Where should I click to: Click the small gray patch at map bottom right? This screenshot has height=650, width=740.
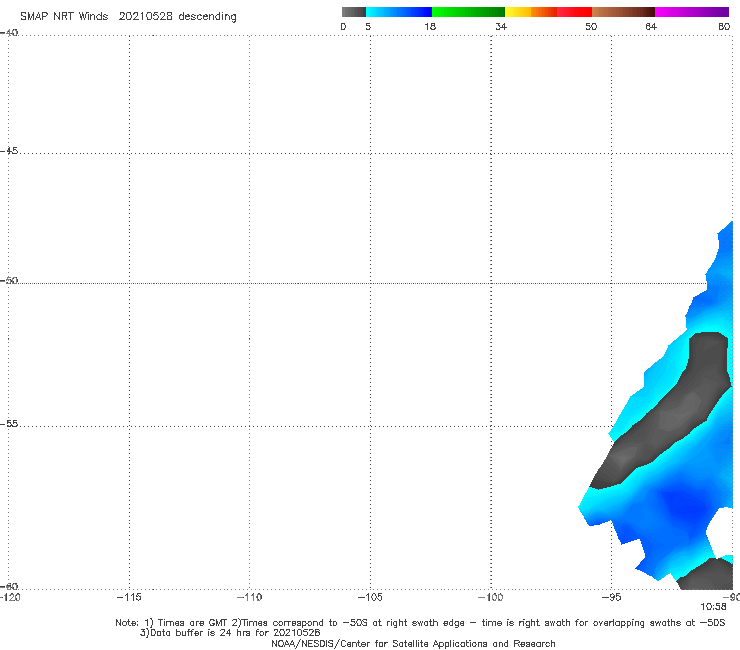[x=707, y=574]
